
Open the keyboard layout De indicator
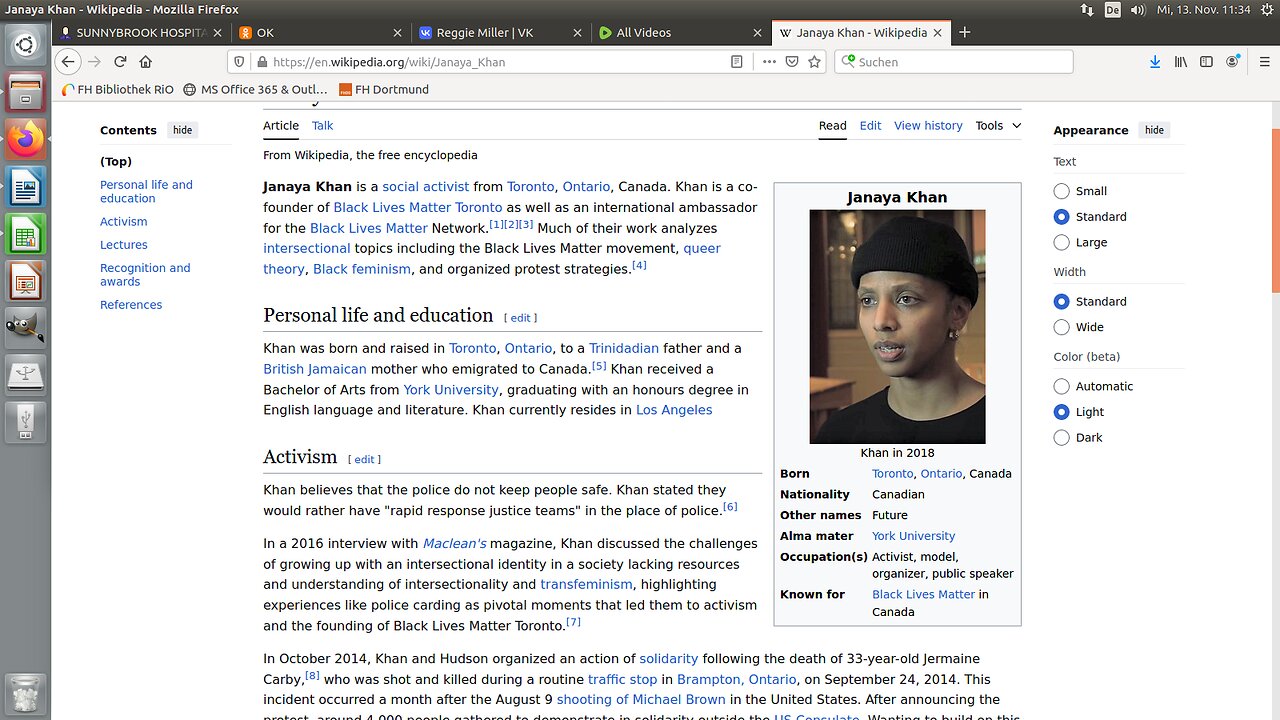(1113, 9)
